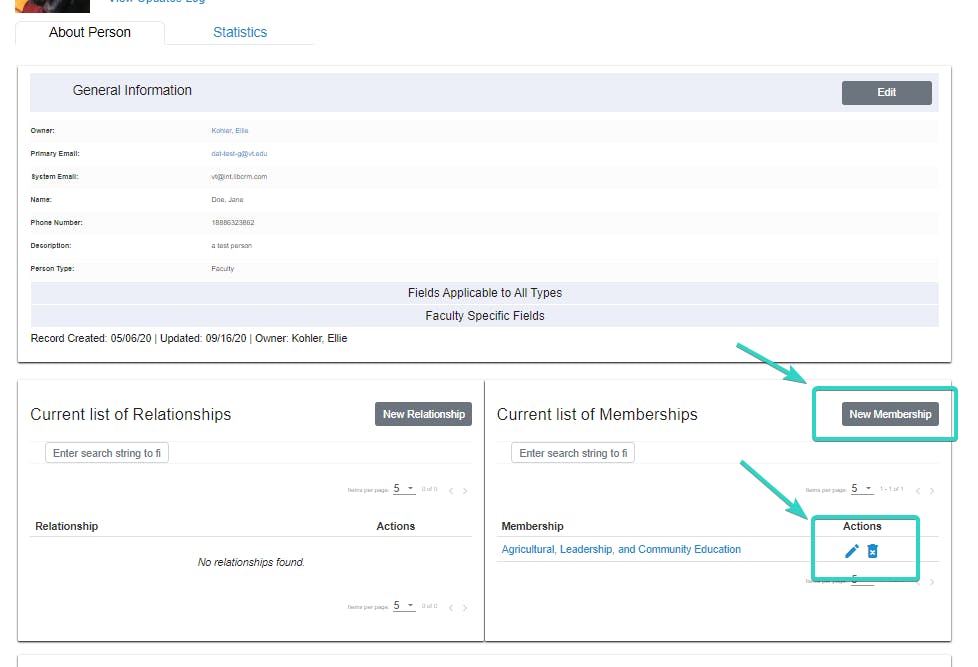Viewport: 978px width, 667px height.
Task: Open Agricultural, Leadership, and Community Education membership link
Action: pyautogui.click(x=621, y=549)
